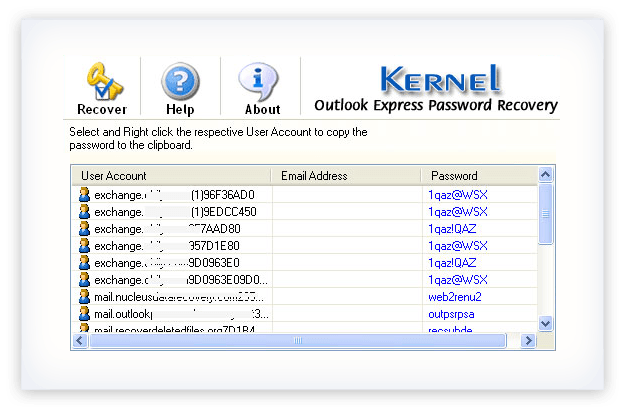The image size is (624, 409).
Task: Select password 1qaz@WSX in the (1)9EDCC450 row
Action: [458, 212]
